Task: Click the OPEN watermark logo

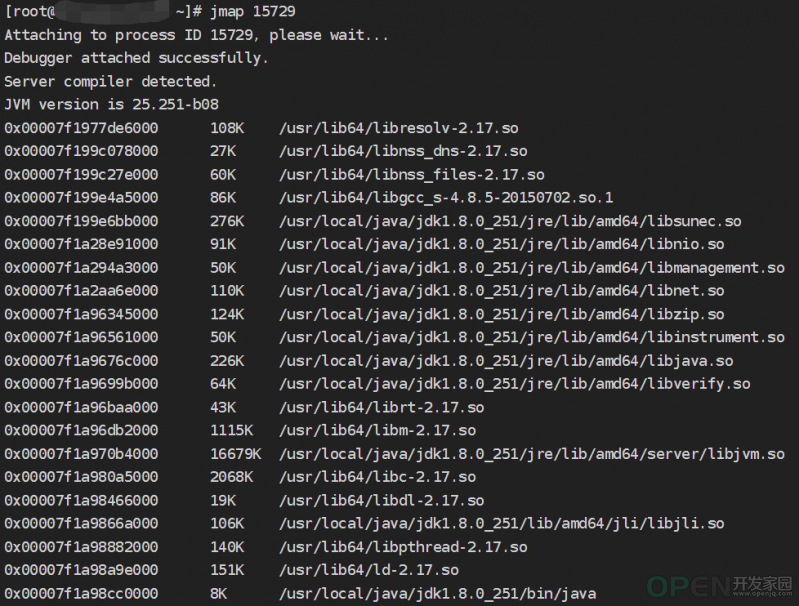Action: (720, 586)
